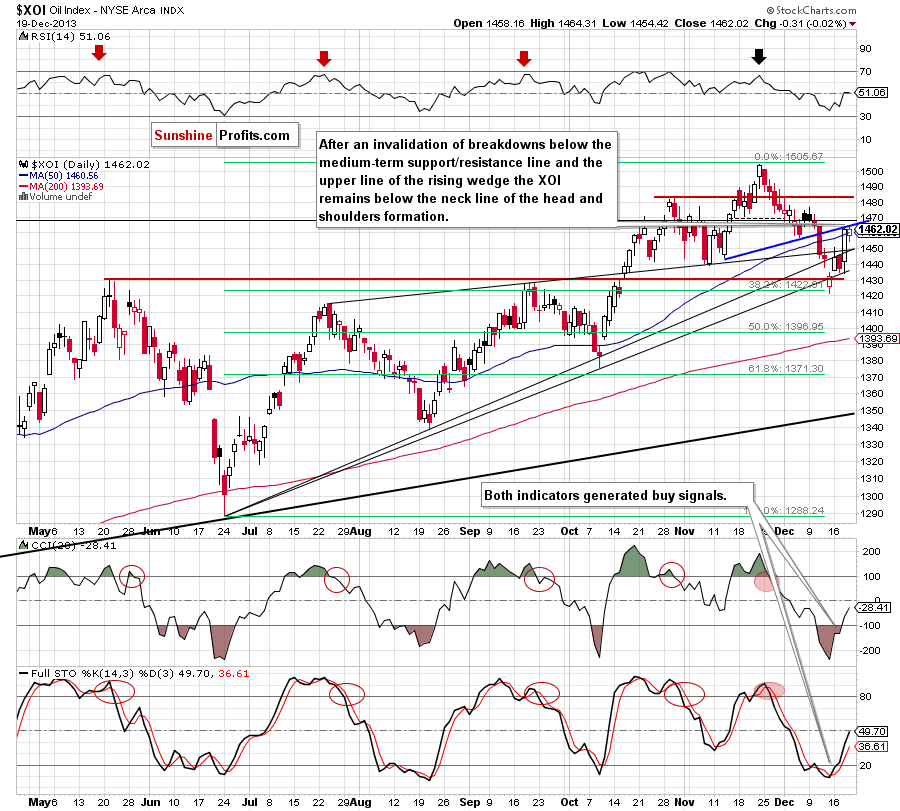Click the 19-Dec-2013 date label
The height and width of the screenshot is (811, 900).
[46, 24]
